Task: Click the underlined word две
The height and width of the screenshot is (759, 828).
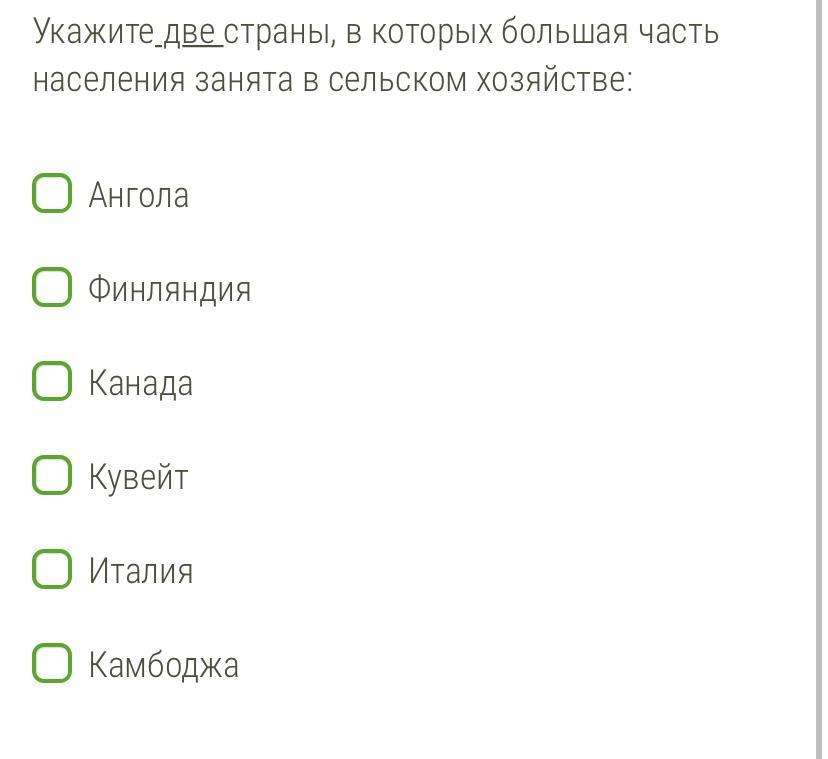Action: 189,33
